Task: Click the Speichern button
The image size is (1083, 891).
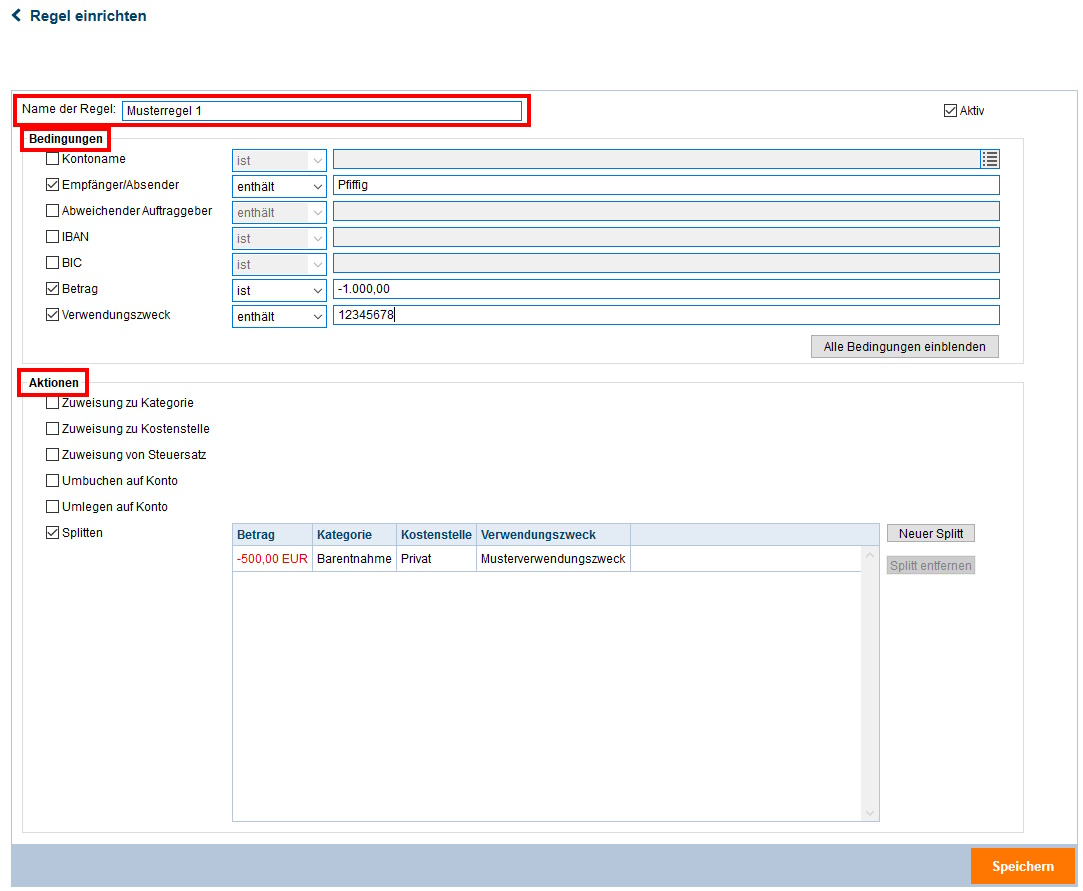Action: (1022, 866)
